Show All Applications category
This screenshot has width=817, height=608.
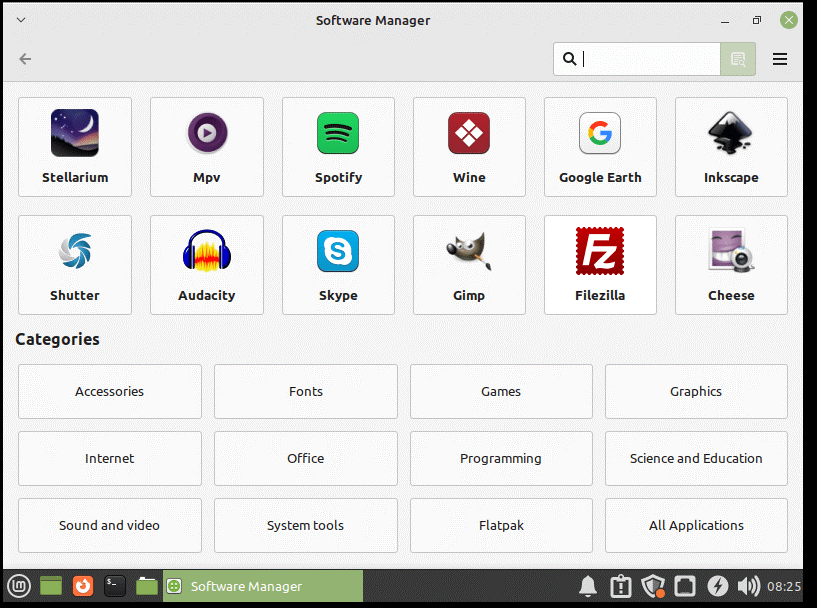[x=696, y=525]
